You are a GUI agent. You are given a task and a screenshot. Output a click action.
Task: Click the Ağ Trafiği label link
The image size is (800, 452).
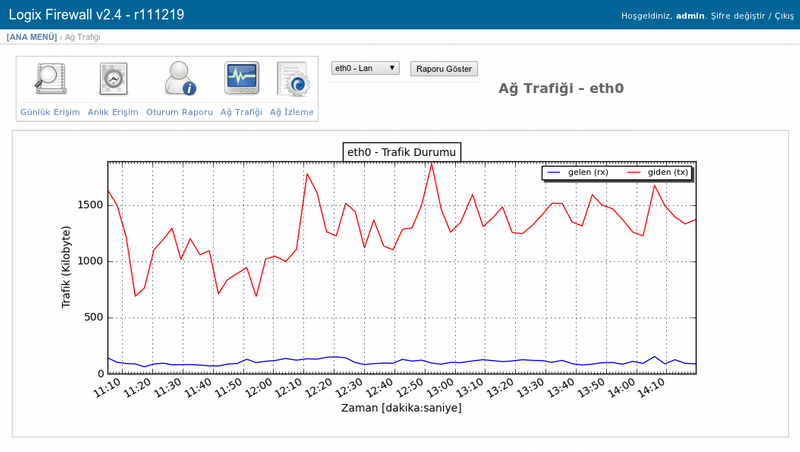coord(241,112)
